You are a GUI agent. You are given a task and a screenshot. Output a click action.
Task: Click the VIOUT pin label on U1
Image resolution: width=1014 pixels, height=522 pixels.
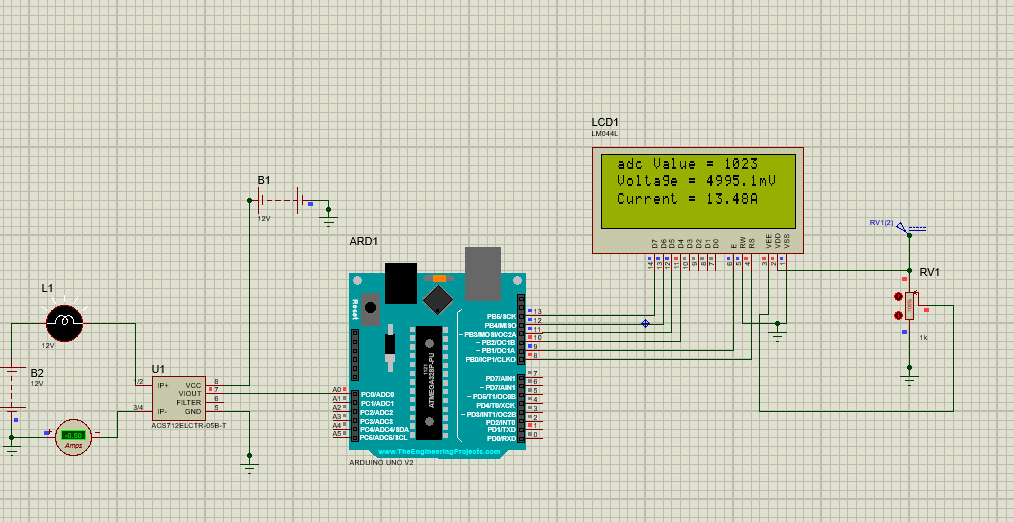point(189,393)
